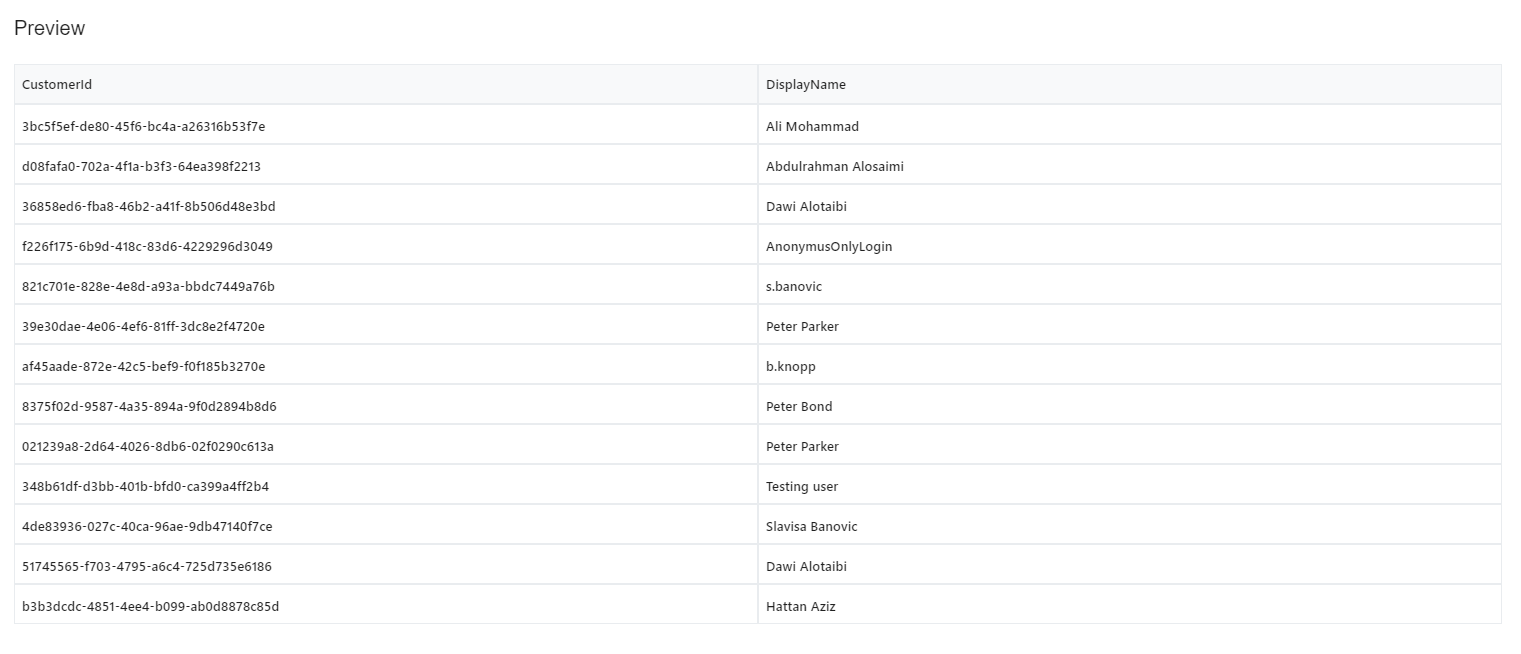Image resolution: width=1521 pixels, height=654 pixels.
Task: Select the Testing user name cell
Action: [802, 487]
